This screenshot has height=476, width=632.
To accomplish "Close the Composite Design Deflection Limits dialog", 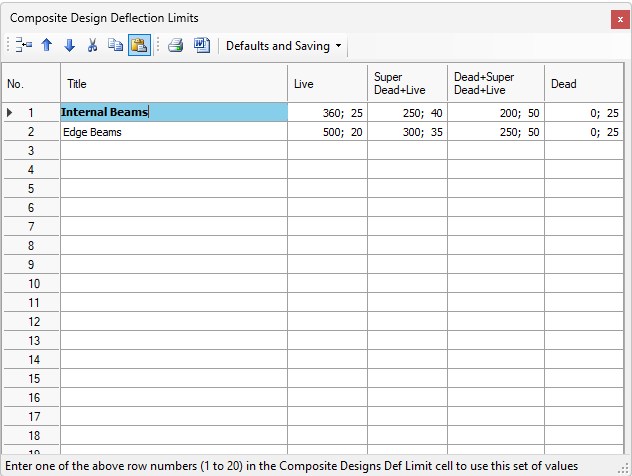I will tap(620, 19).
